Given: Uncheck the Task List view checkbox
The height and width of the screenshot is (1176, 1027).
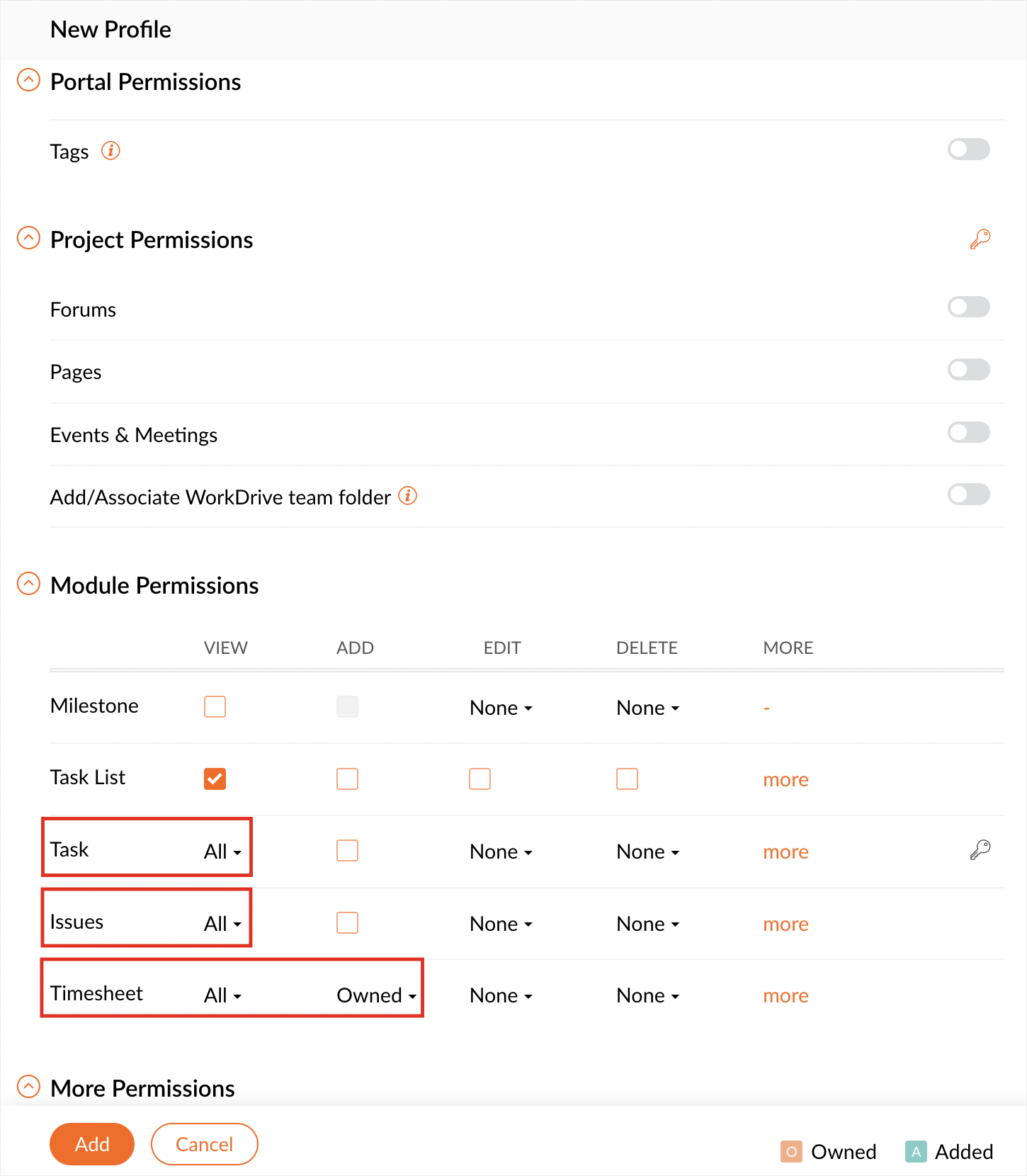Looking at the screenshot, I should pos(215,779).
